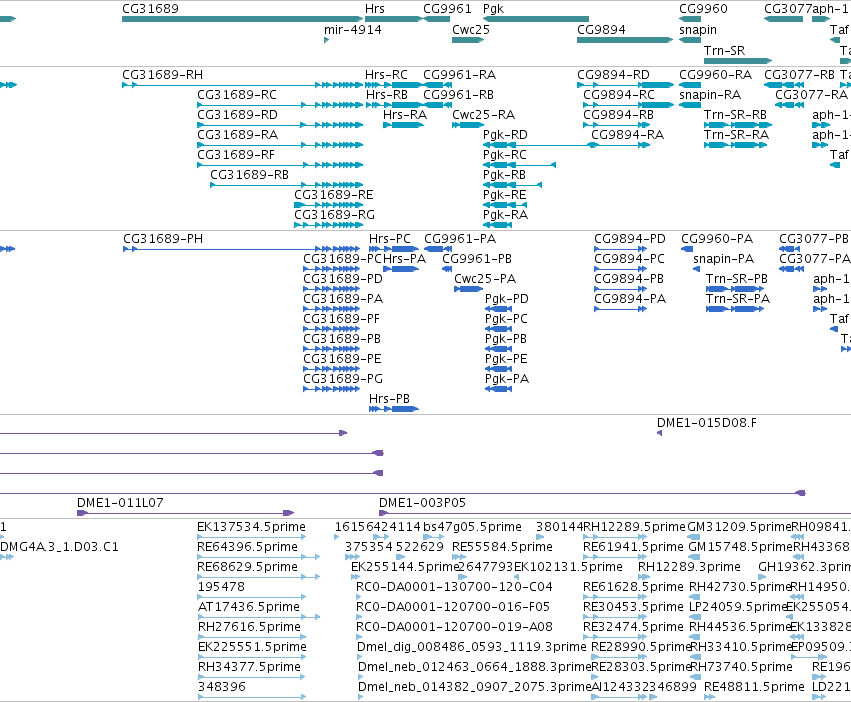
Task: Select the snapin-RA transcript
Action: tap(690, 105)
